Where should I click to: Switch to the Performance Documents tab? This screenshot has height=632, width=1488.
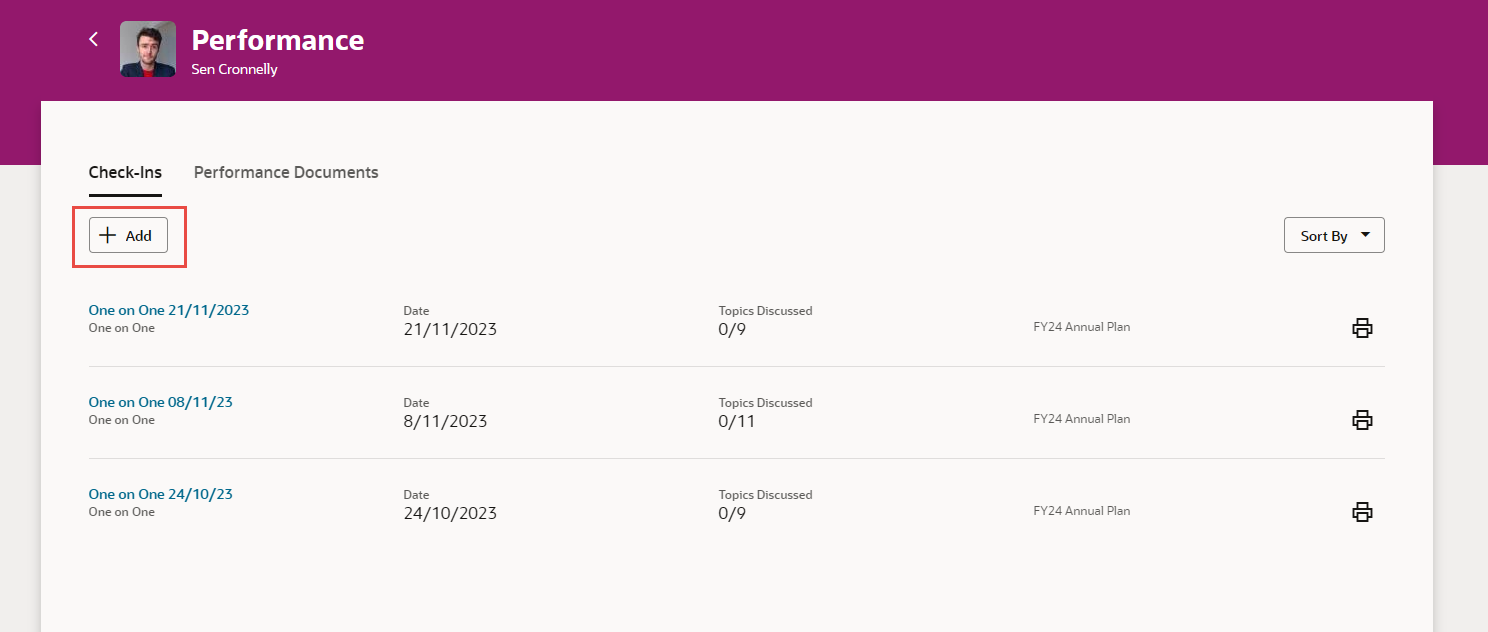[x=286, y=172]
